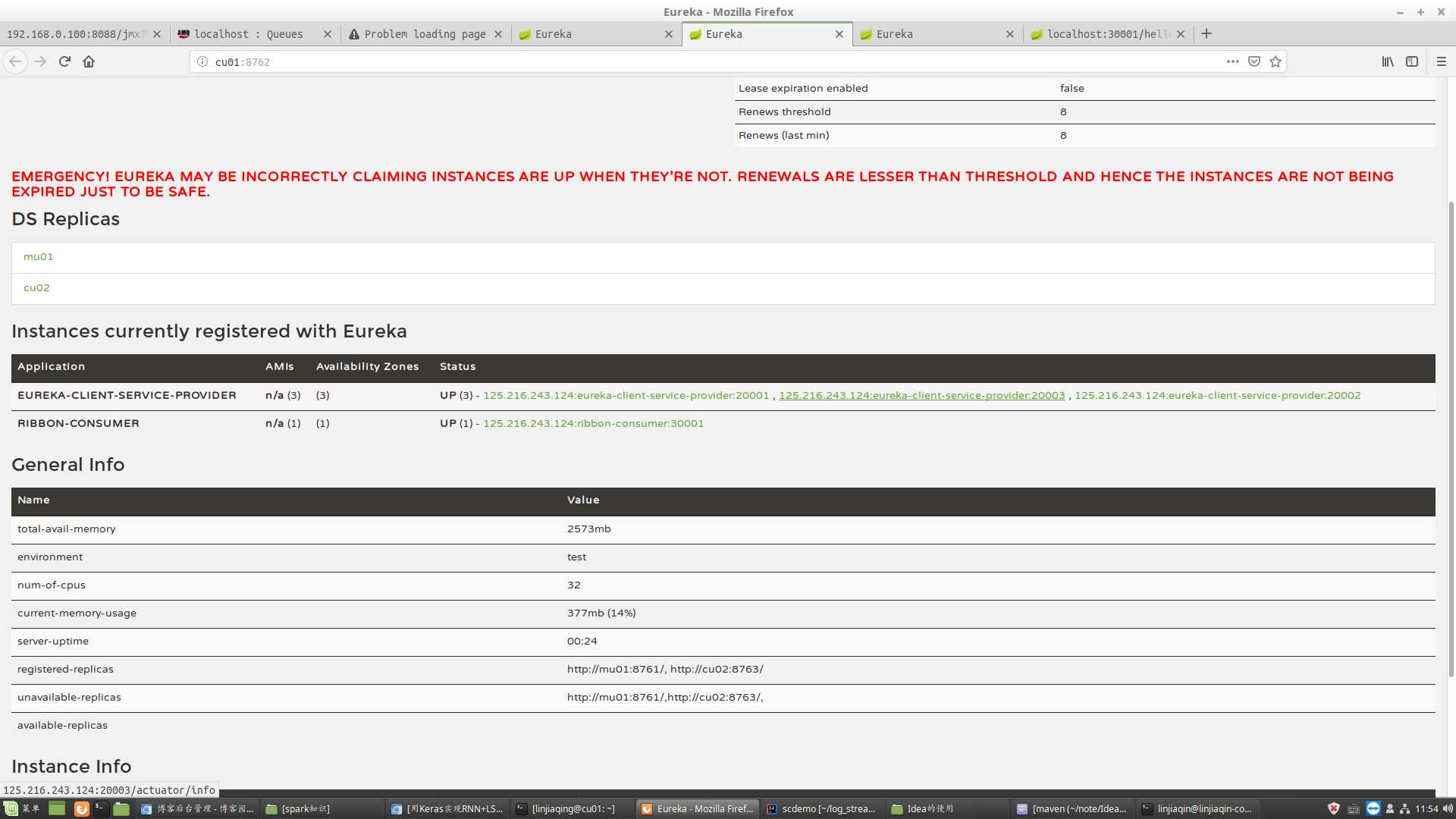Reload the current page

(64, 61)
